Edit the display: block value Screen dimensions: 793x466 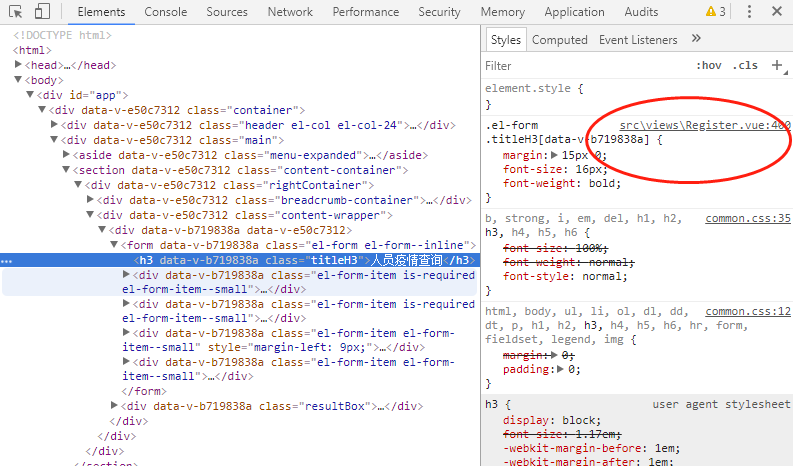click(578, 420)
